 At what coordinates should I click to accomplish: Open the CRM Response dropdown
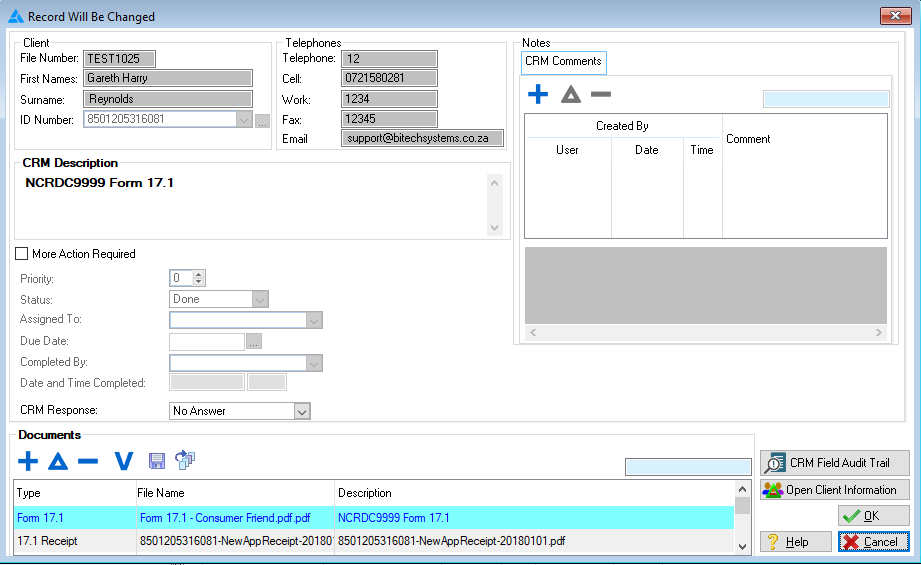coord(302,411)
